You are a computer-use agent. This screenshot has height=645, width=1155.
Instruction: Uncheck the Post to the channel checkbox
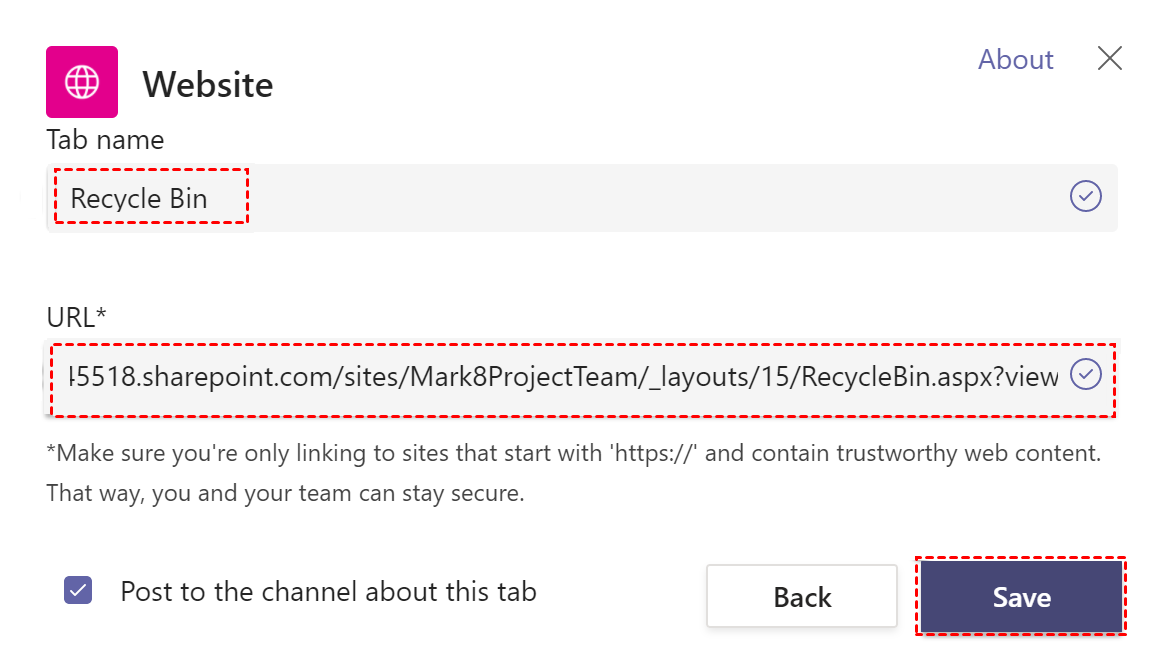pos(78,590)
